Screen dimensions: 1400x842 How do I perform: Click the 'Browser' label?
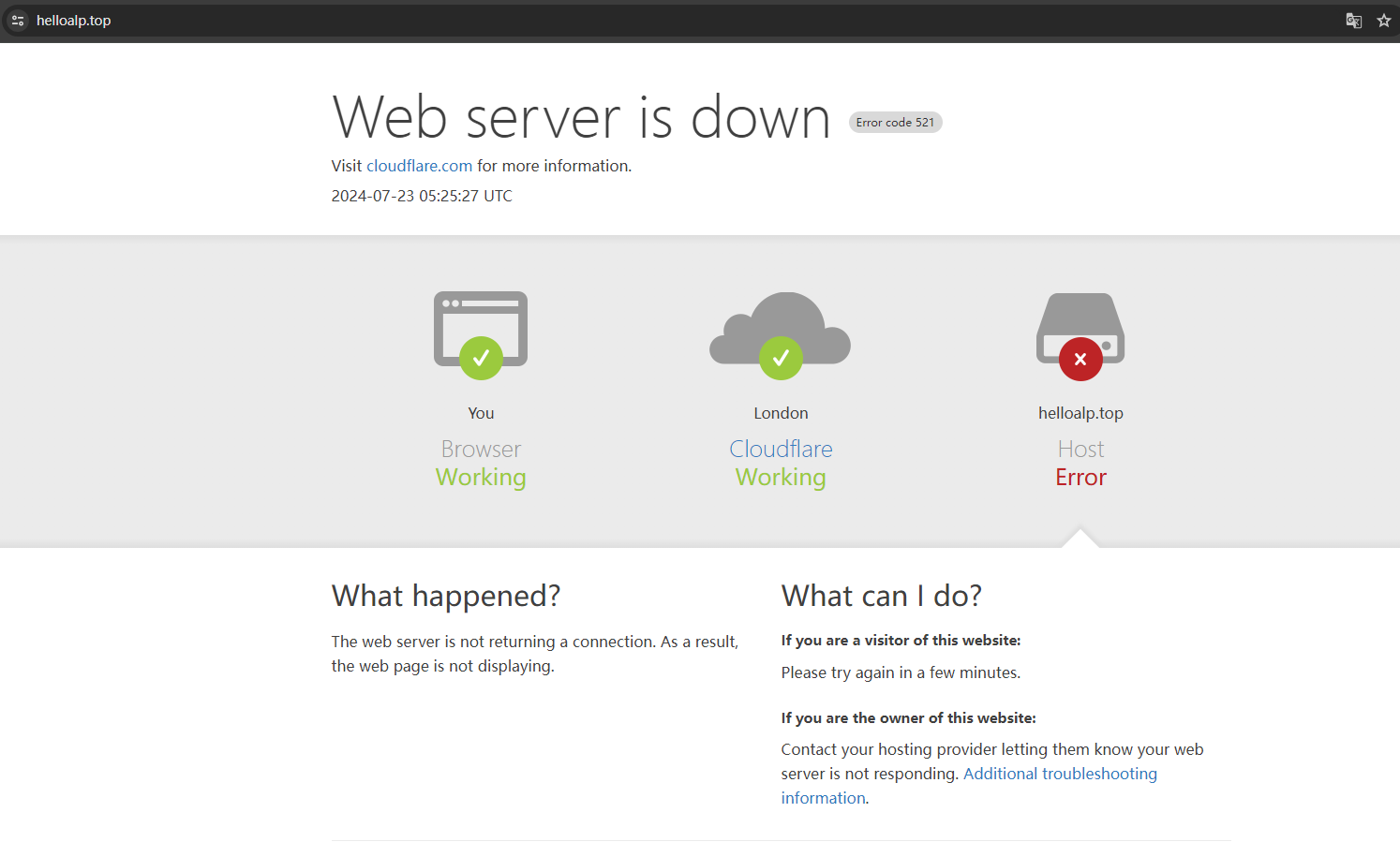[481, 449]
